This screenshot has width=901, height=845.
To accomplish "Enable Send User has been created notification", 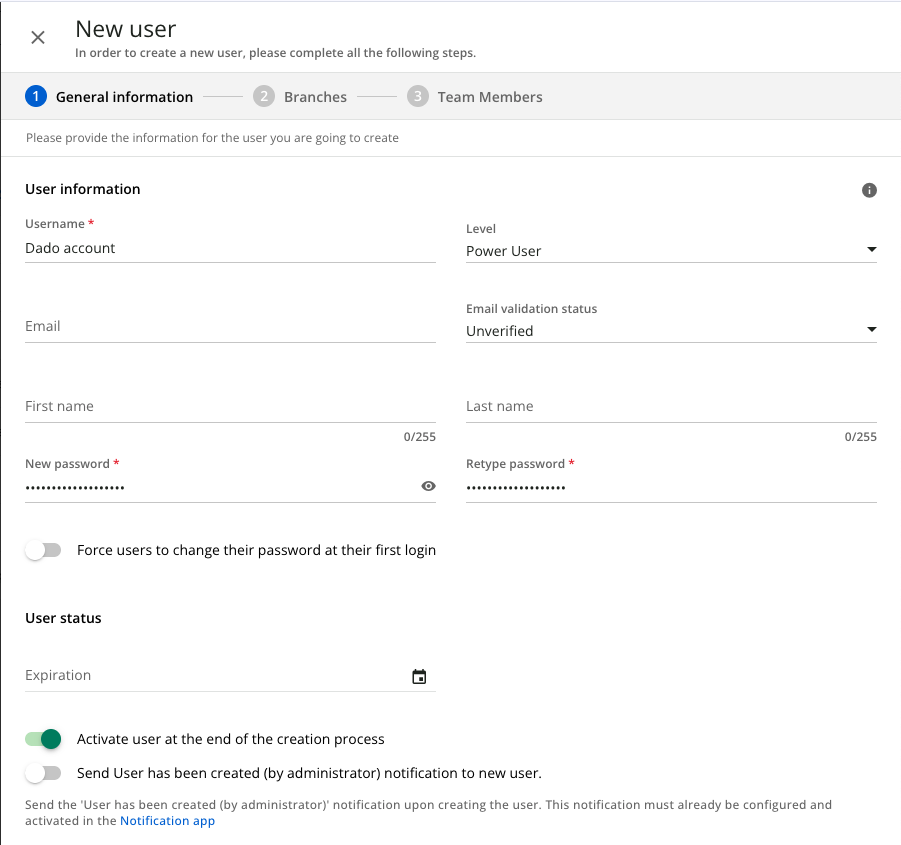I will [x=43, y=773].
